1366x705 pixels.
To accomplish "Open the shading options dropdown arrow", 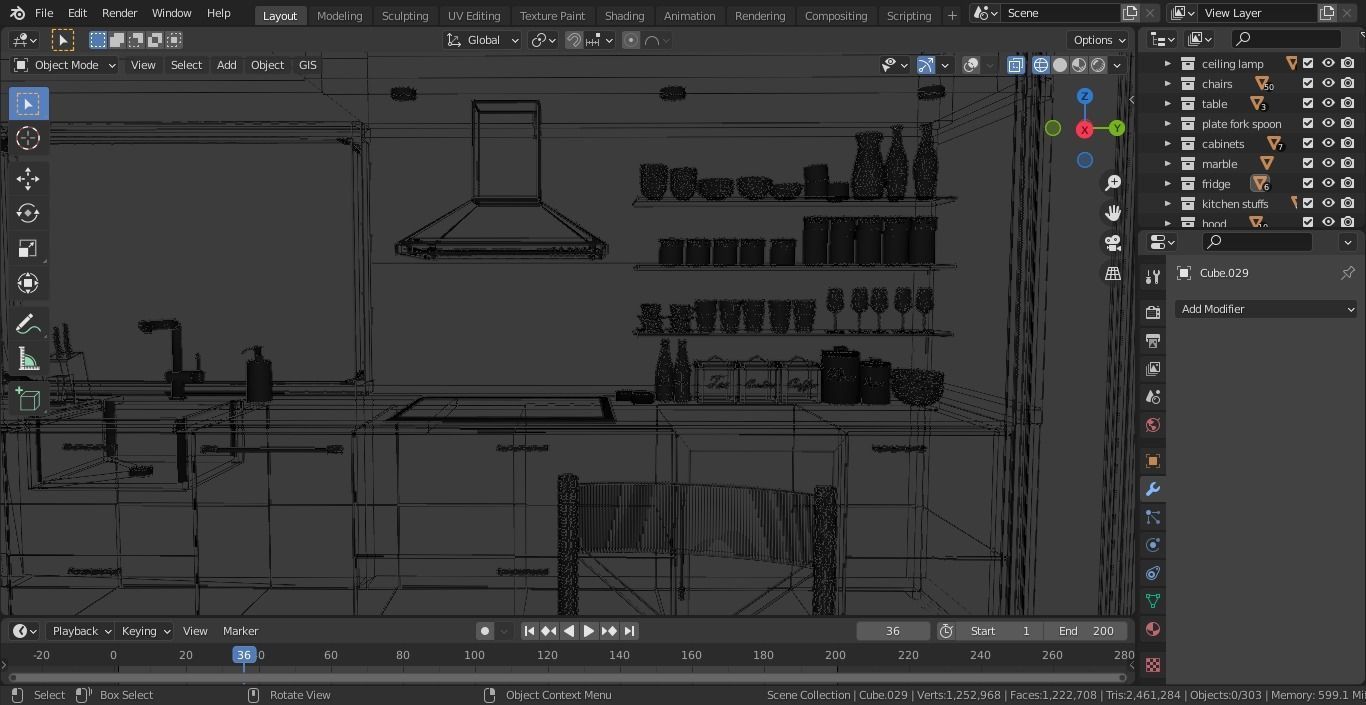I will point(1118,65).
